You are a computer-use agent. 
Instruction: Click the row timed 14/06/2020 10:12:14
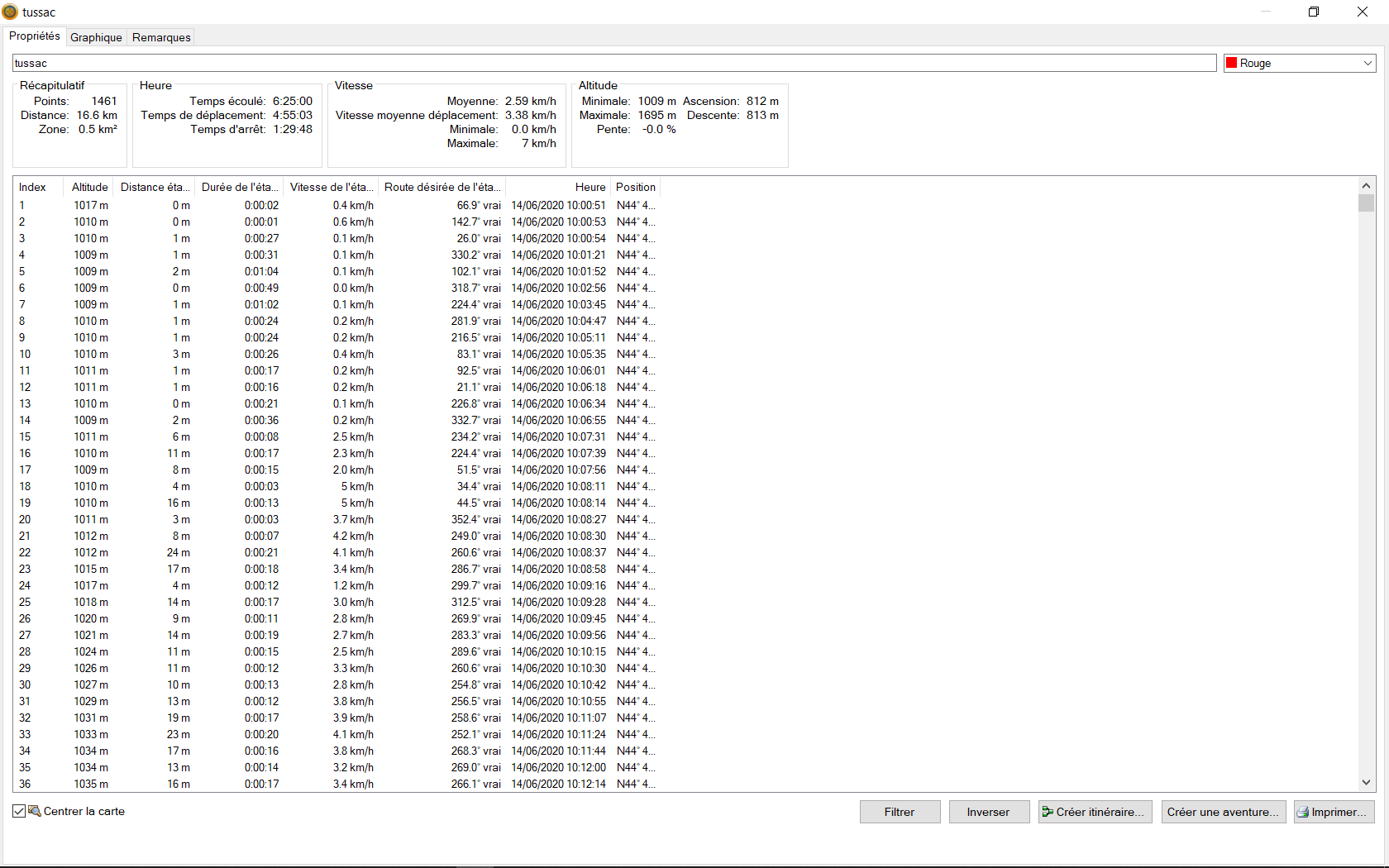[x=337, y=784]
